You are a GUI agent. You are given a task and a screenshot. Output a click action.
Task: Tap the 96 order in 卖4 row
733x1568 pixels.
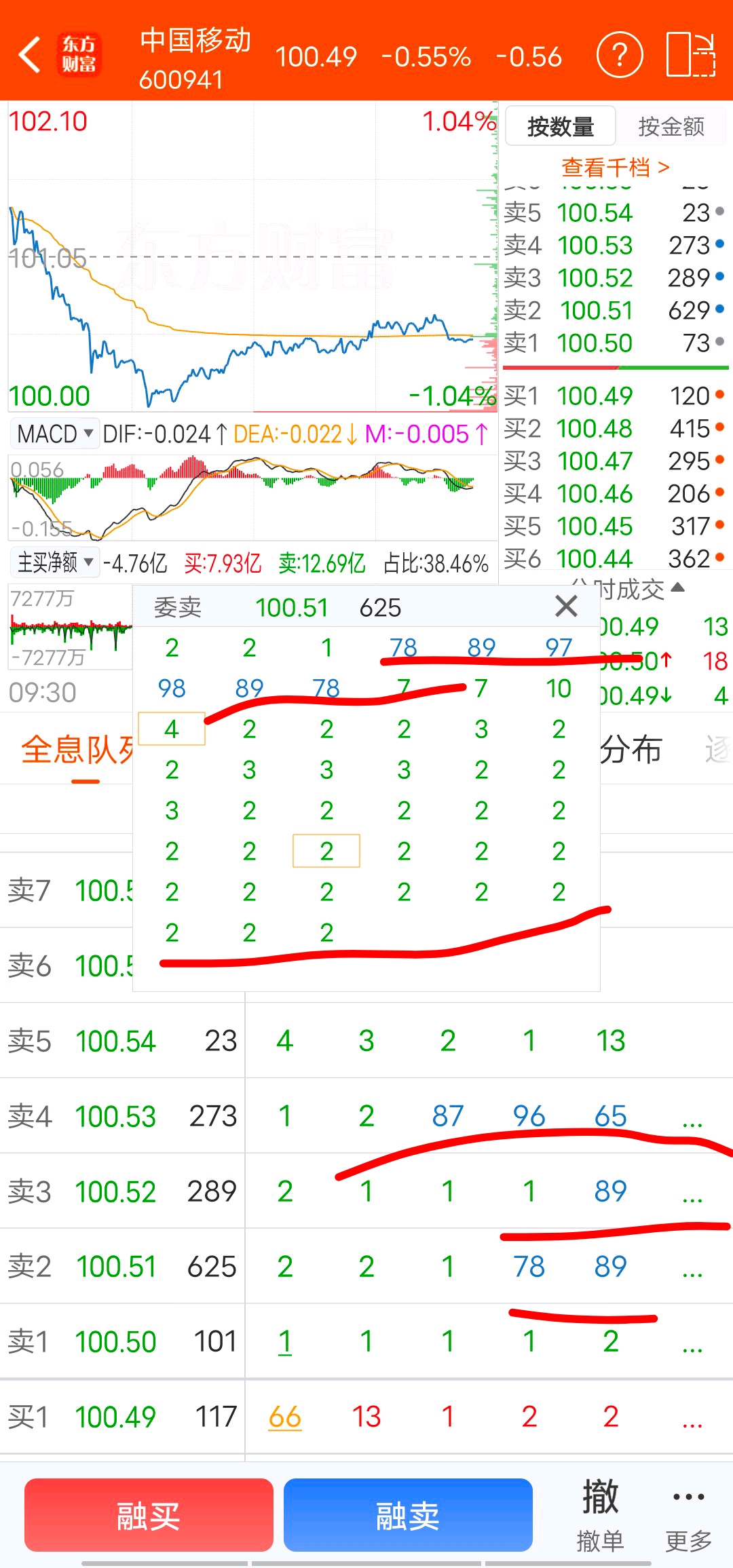point(529,1115)
